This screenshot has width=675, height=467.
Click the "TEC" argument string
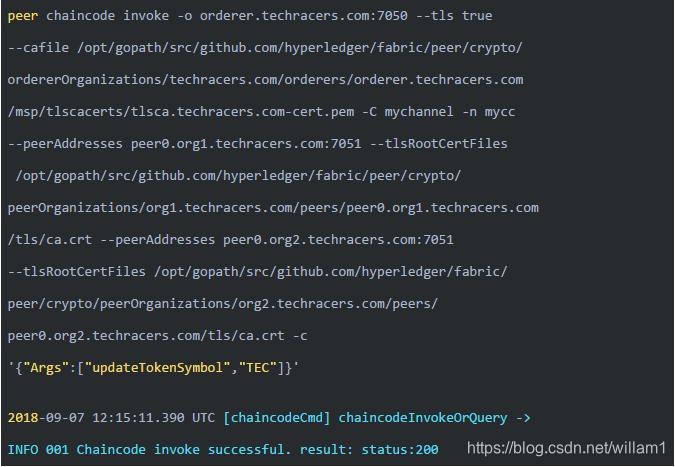[257, 368]
